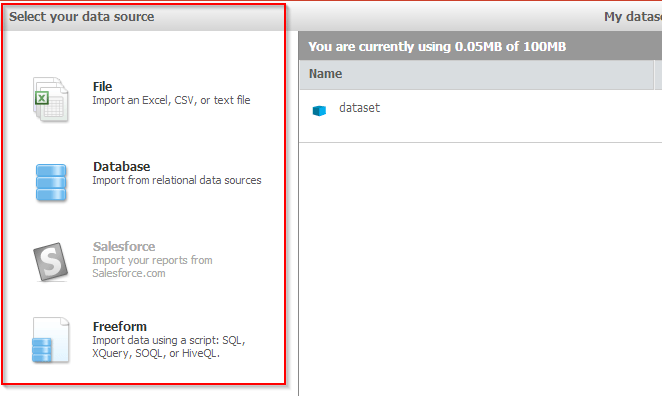Screen dimensions: 662x396
Task: Choose the File data source heading
Action: pos(103,87)
